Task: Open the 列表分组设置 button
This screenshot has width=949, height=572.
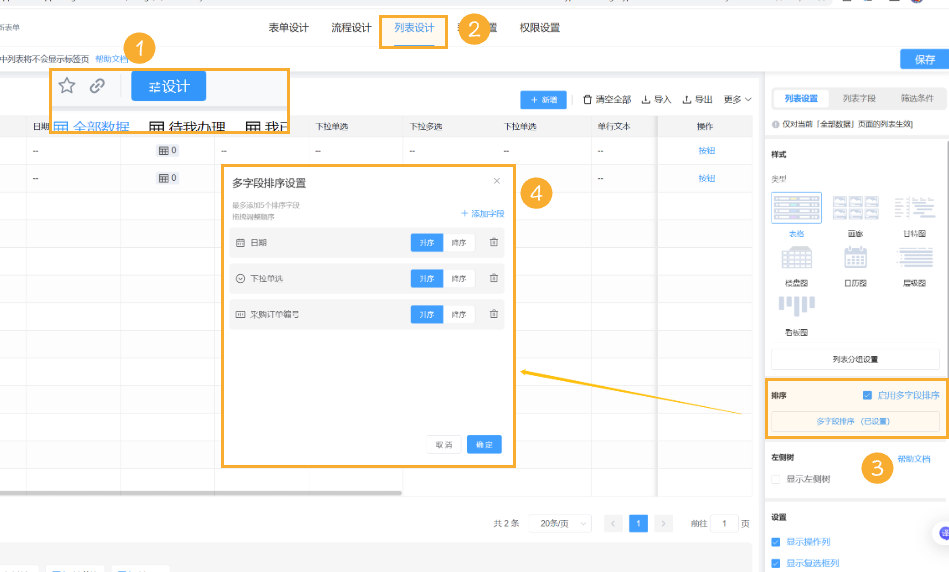Action: (855, 359)
